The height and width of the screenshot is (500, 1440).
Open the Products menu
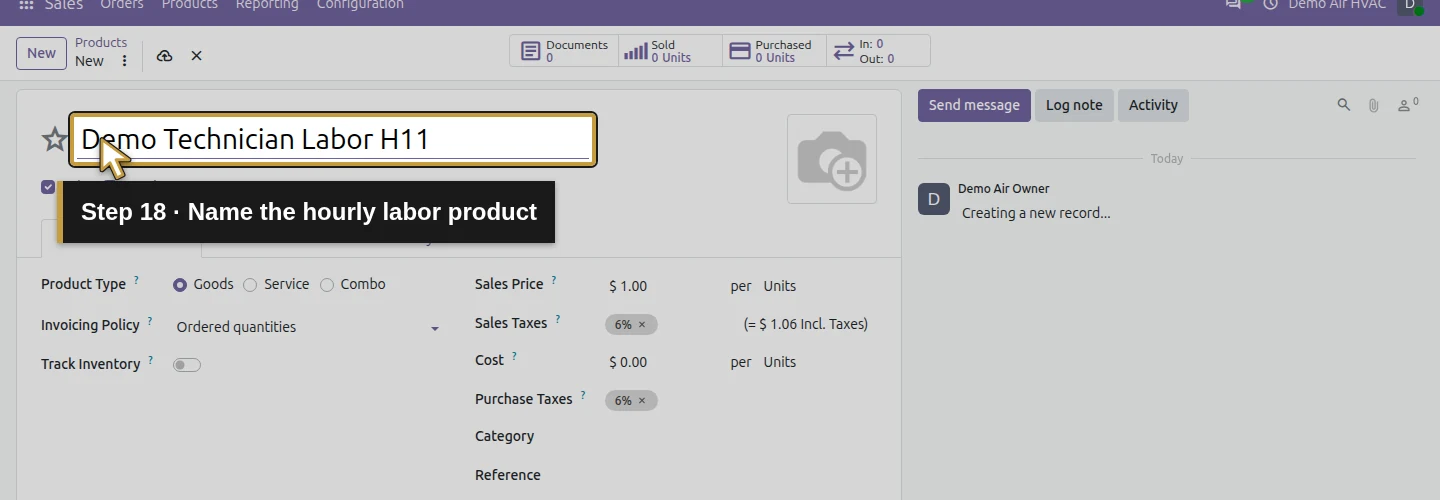click(190, 5)
